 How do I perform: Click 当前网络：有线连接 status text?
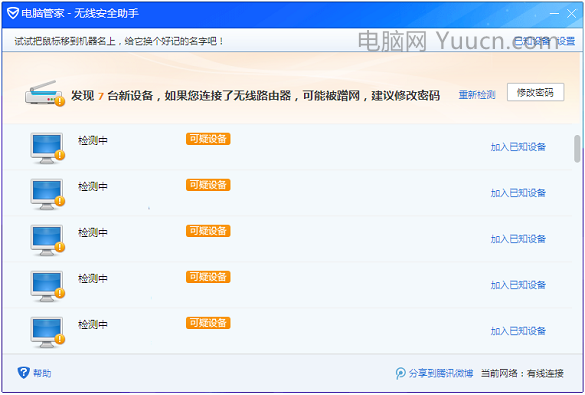pyautogui.click(x=522, y=373)
